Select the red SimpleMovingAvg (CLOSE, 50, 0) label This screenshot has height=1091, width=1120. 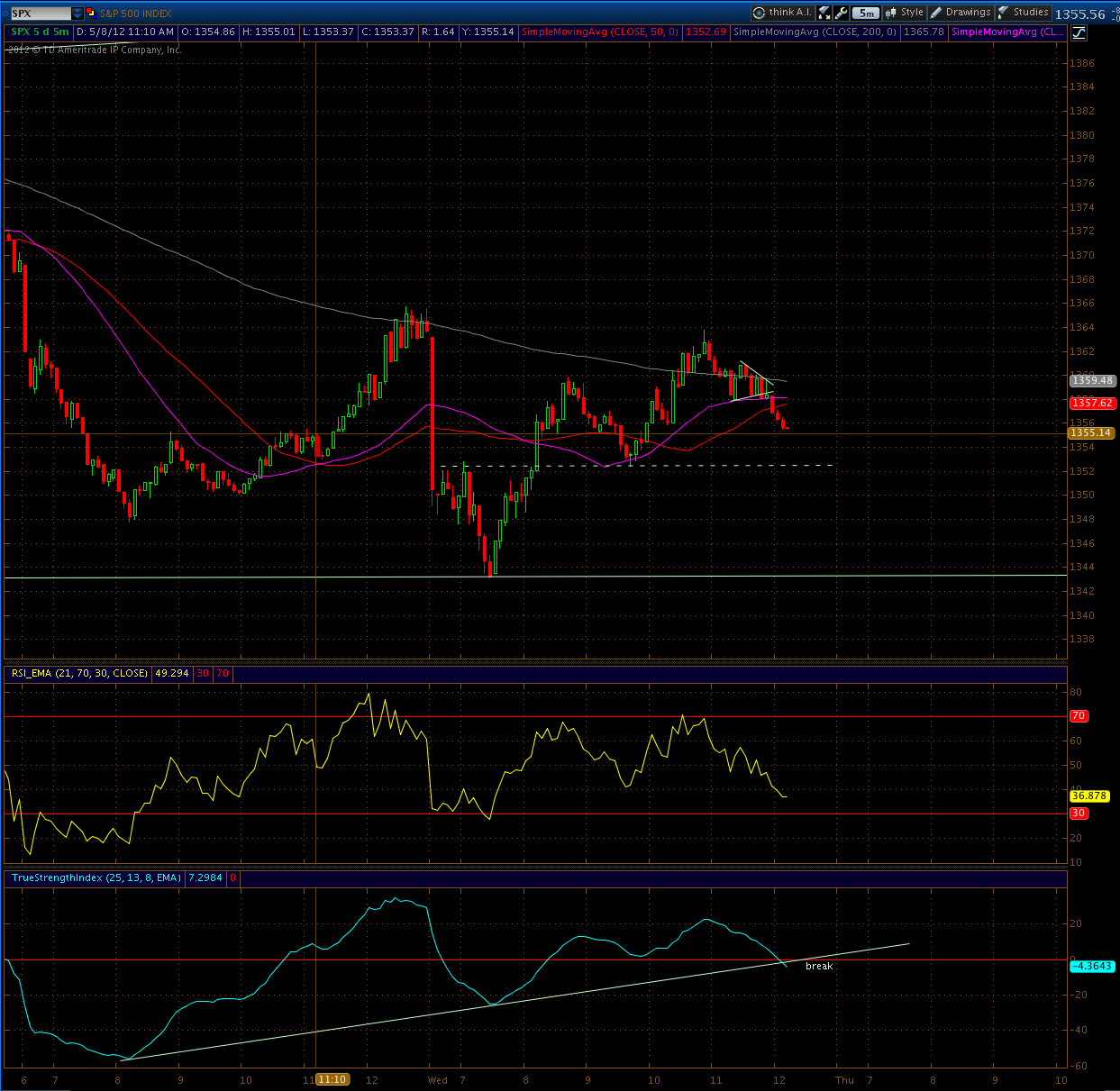[600, 32]
